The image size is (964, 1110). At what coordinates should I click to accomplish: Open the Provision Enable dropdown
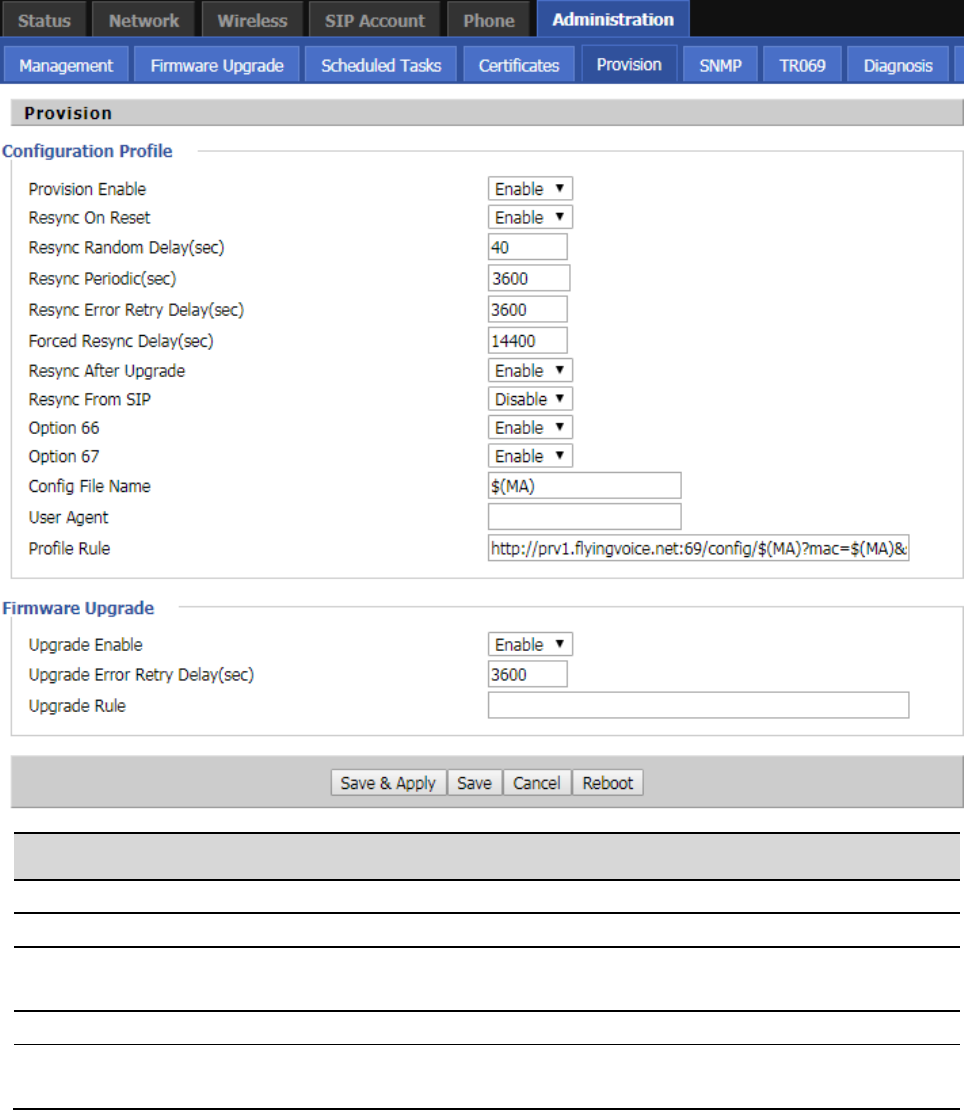pyautogui.click(x=530, y=189)
